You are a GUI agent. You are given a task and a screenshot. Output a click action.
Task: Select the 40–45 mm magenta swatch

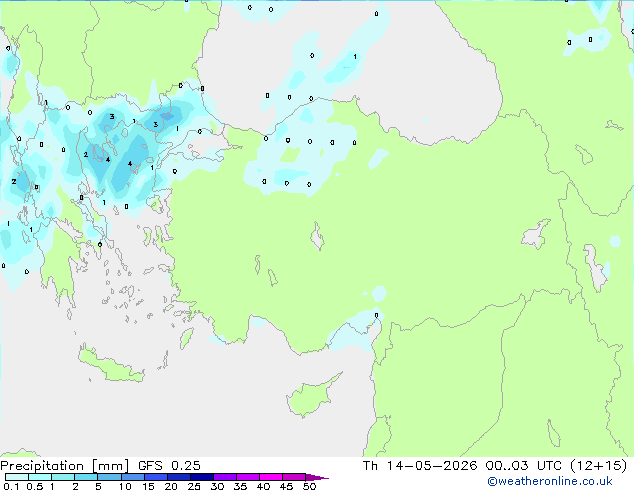coord(271,477)
